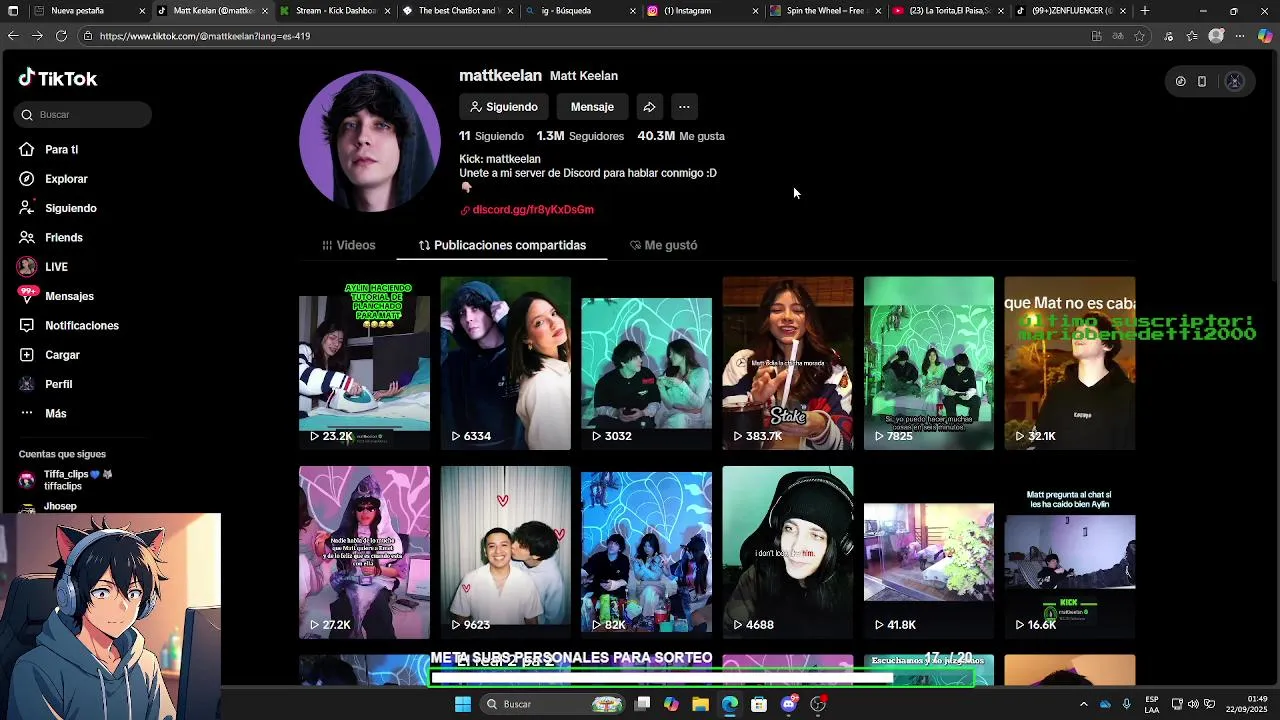
Task: Open video with 16.6K views
Action: [1069, 552]
